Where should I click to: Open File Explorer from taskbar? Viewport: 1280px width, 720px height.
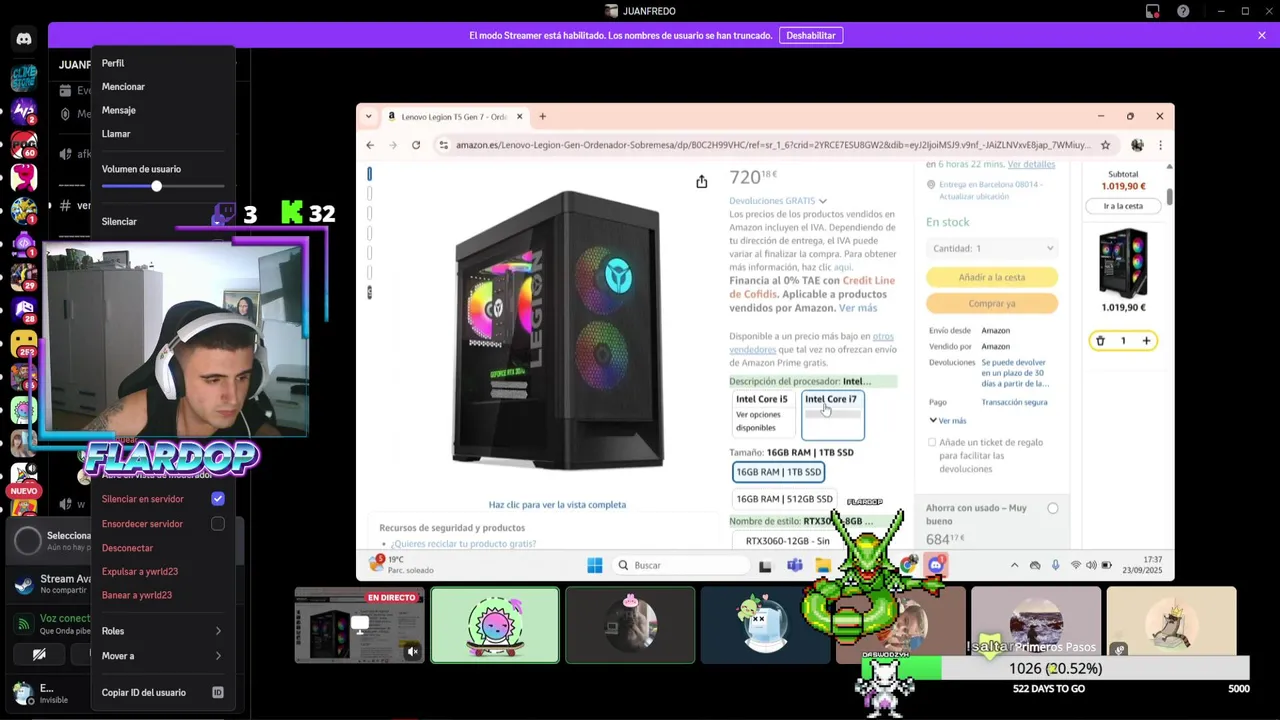pyautogui.click(x=822, y=565)
